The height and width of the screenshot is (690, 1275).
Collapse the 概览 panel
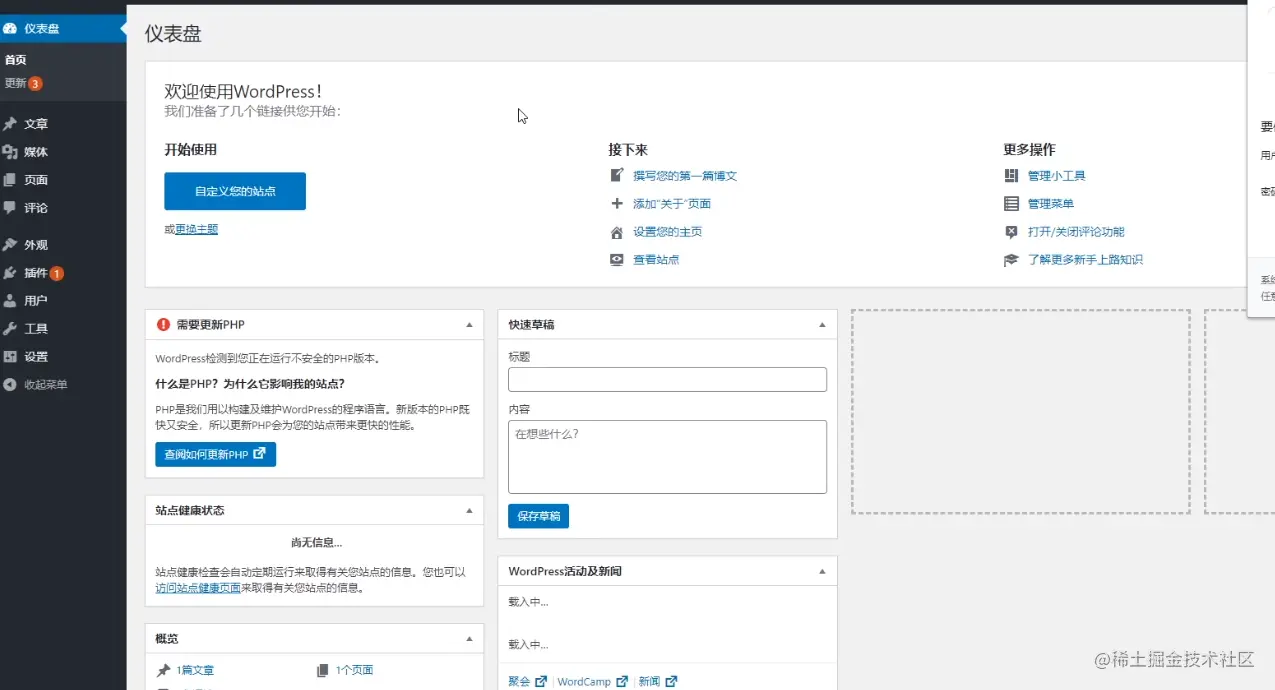(469, 638)
